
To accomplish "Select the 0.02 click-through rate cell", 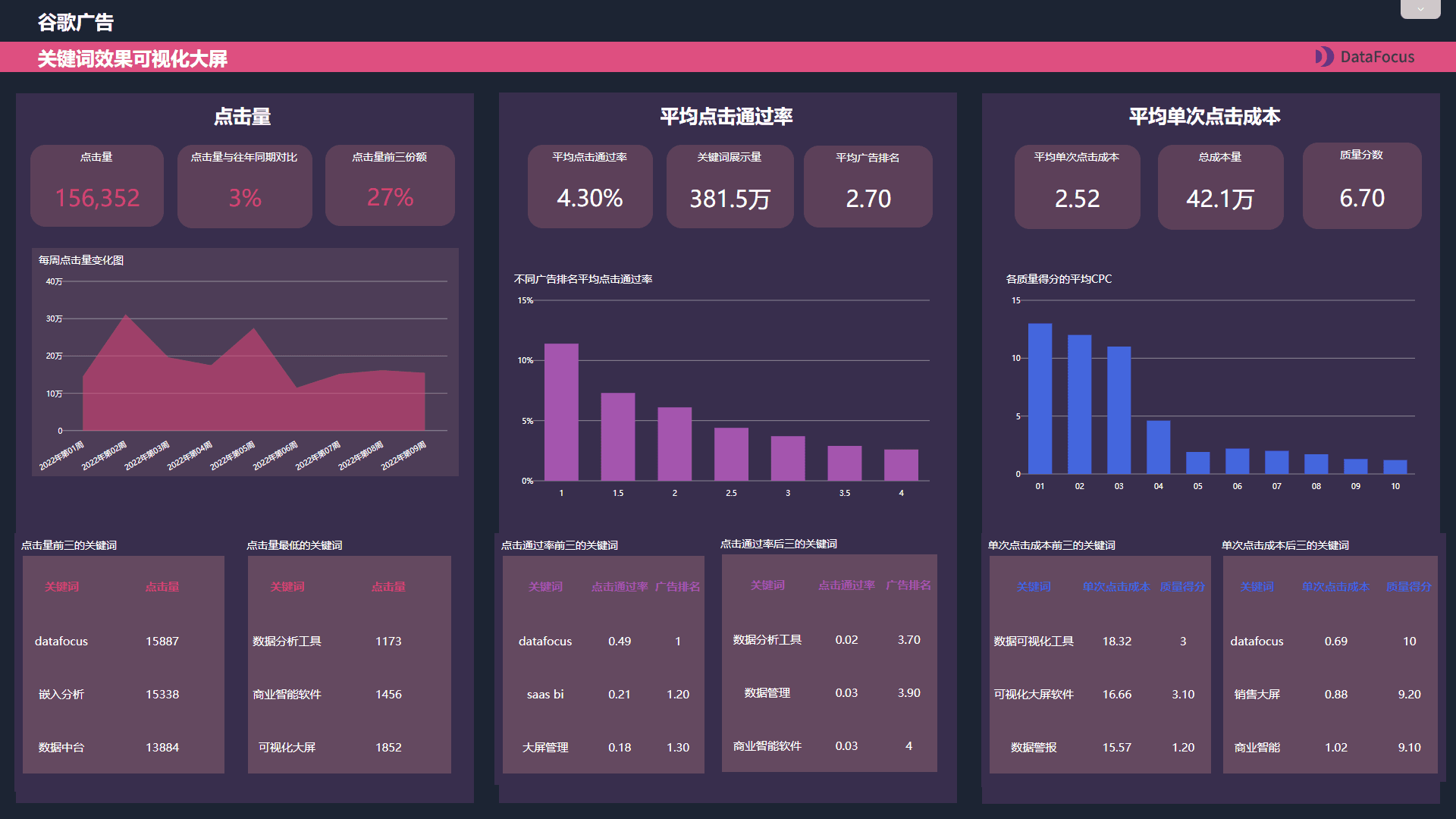I will (x=846, y=640).
